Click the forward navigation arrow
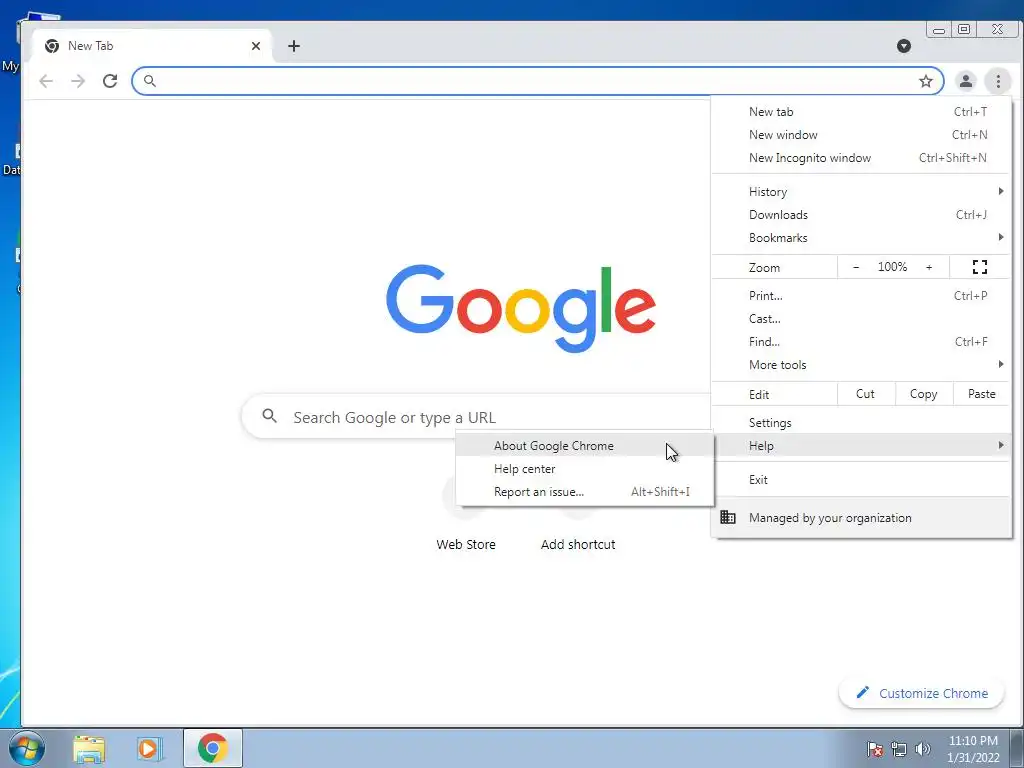The width and height of the screenshot is (1024, 768). pos(78,81)
